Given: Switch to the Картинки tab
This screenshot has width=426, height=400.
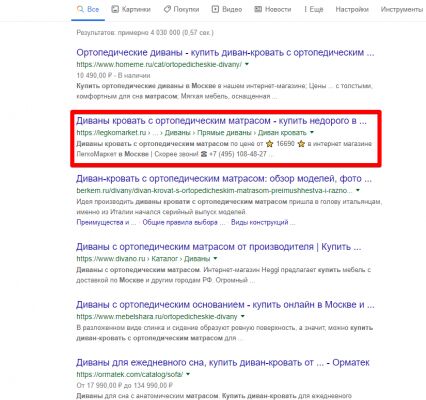Looking at the screenshot, I should pyautogui.click(x=131, y=9).
